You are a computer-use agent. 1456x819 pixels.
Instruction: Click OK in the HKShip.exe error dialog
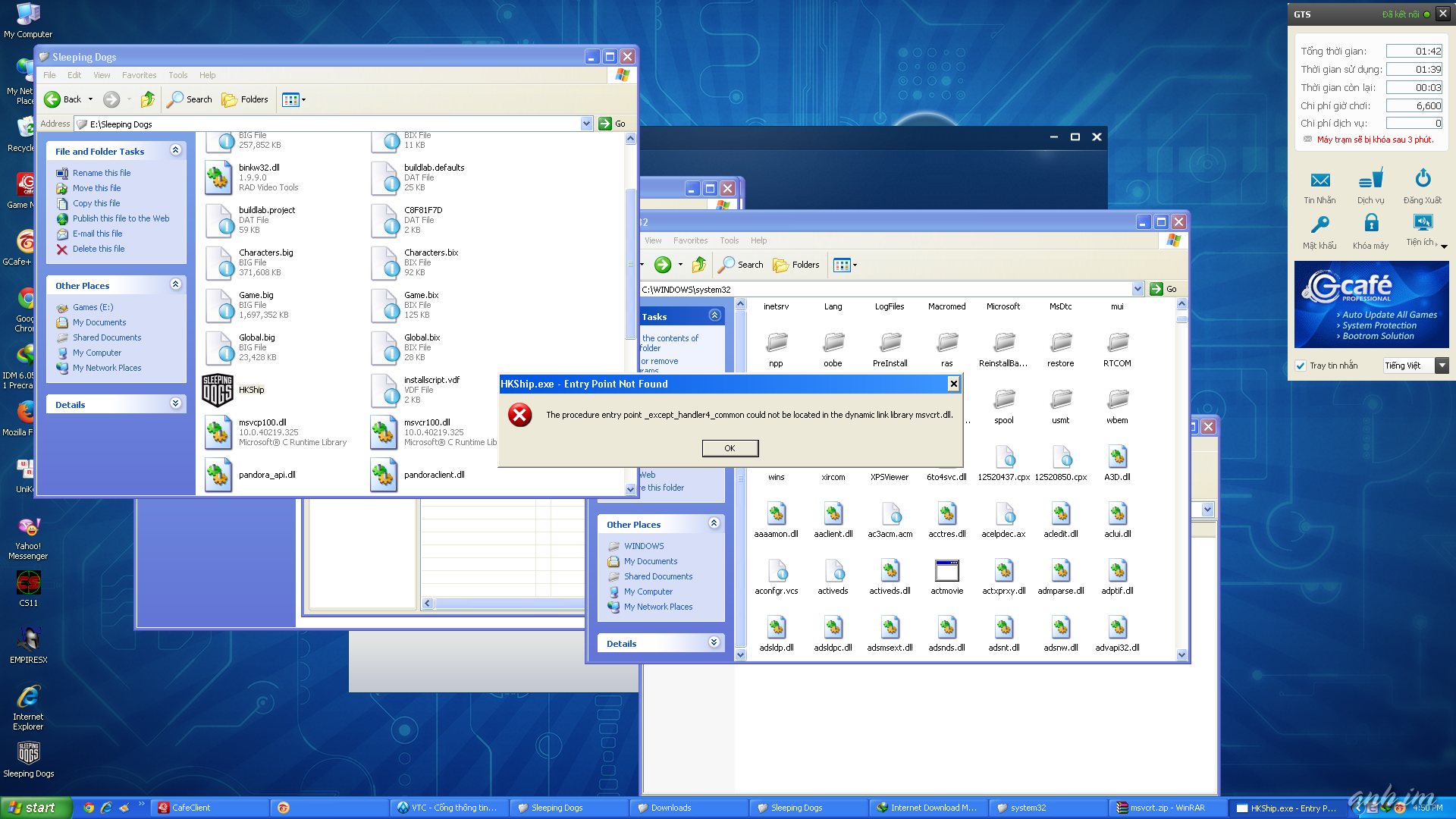(730, 448)
